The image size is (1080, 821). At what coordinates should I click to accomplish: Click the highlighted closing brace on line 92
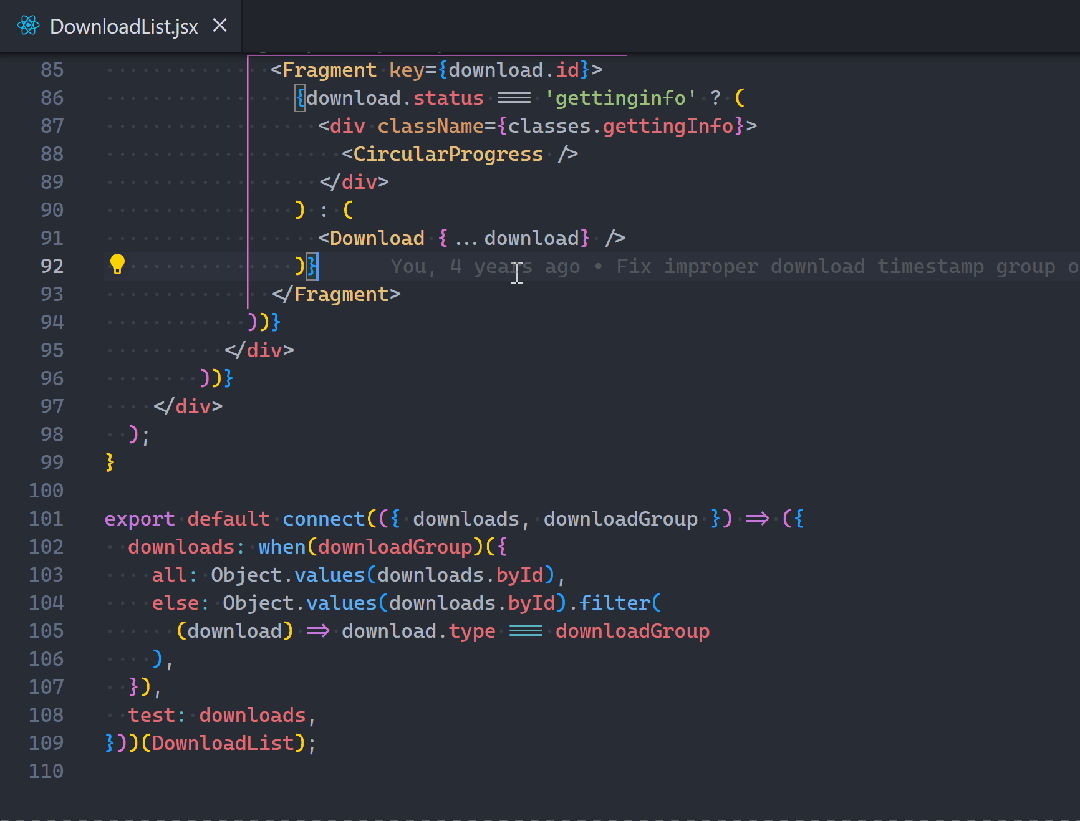point(312,266)
